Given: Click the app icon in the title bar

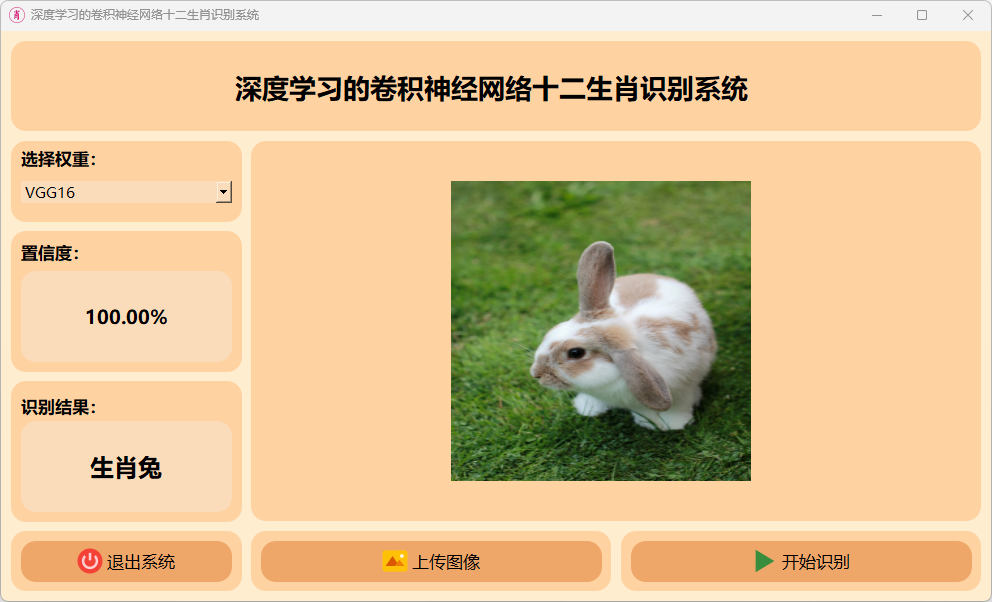Looking at the screenshot, I should pos(17,15).
